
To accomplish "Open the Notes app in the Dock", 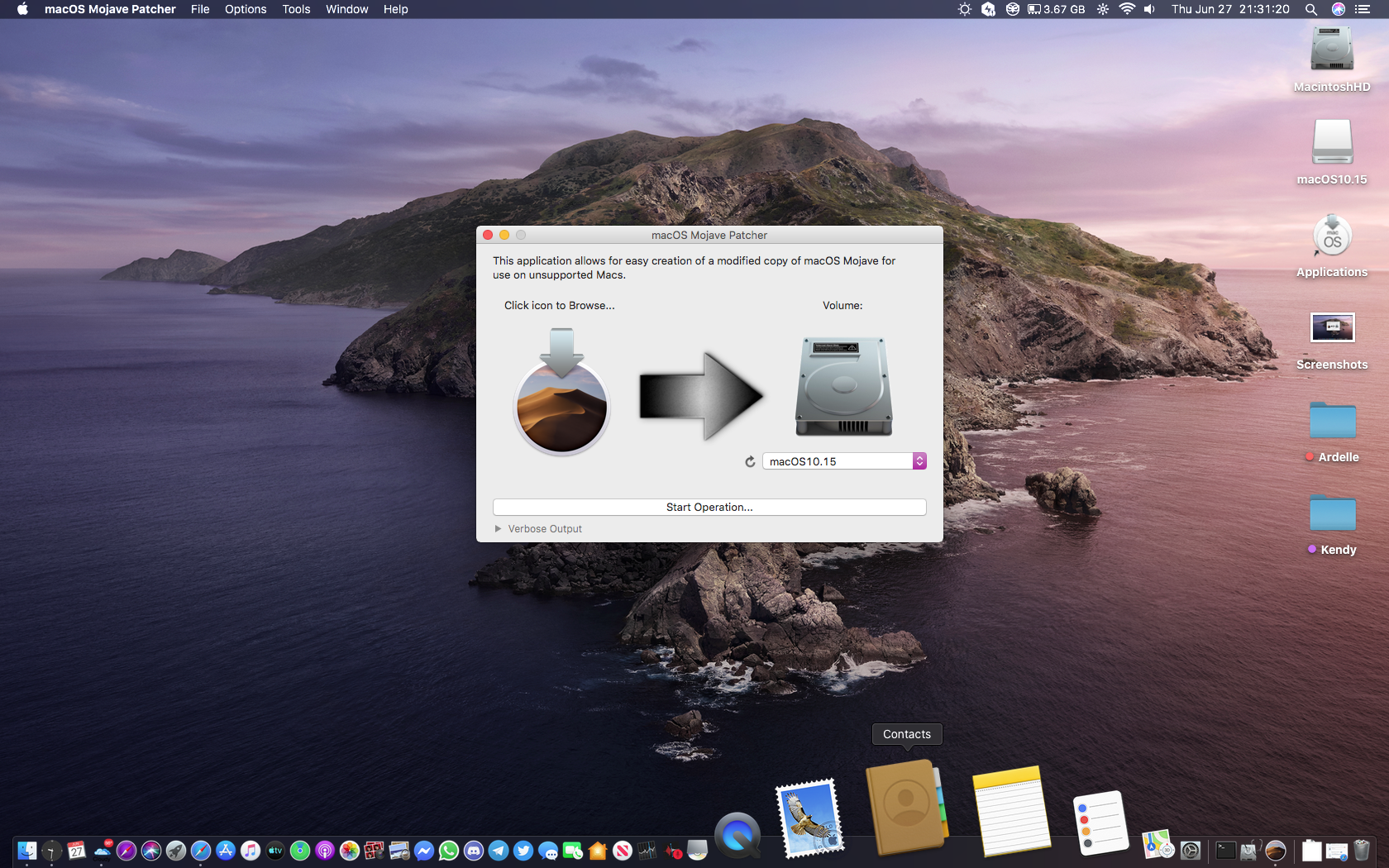I will click(1011, 811).
